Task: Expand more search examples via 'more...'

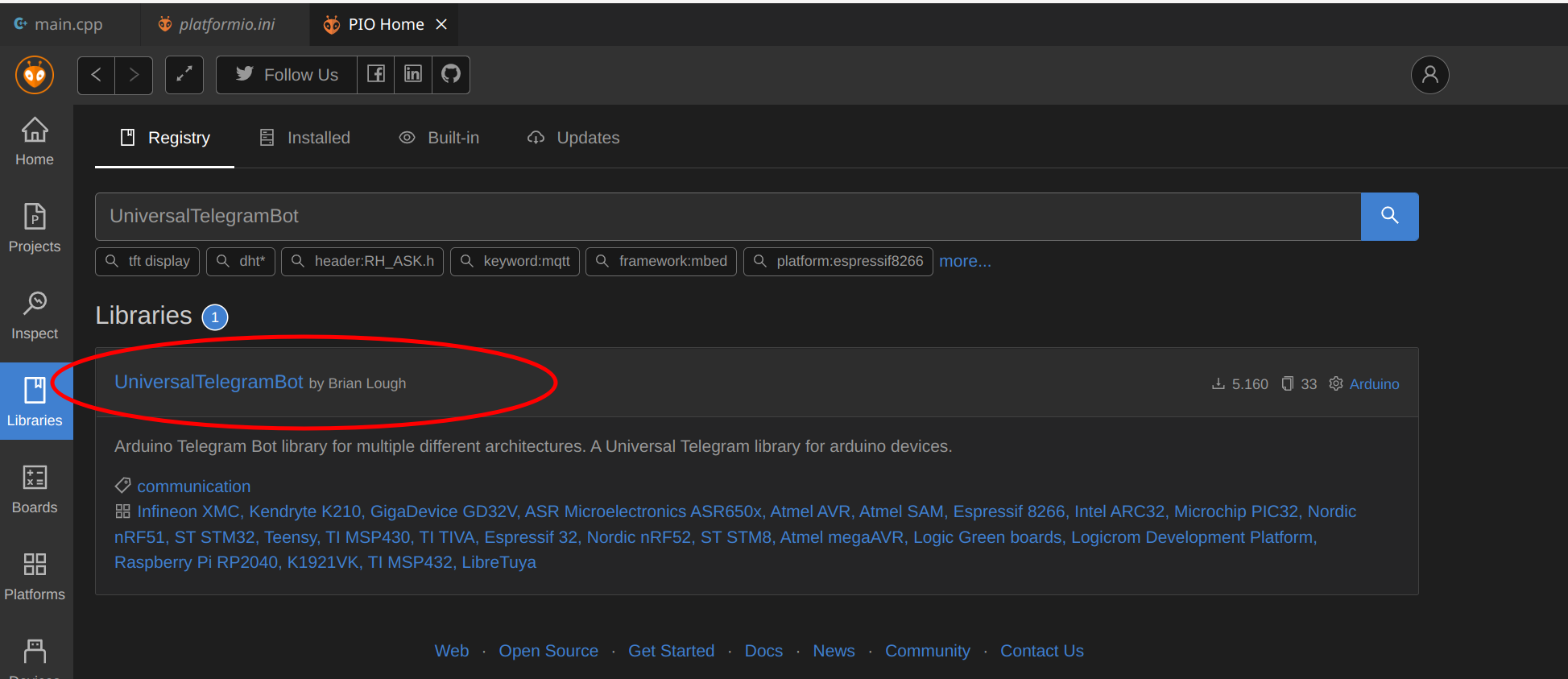Action: [965, 261]
